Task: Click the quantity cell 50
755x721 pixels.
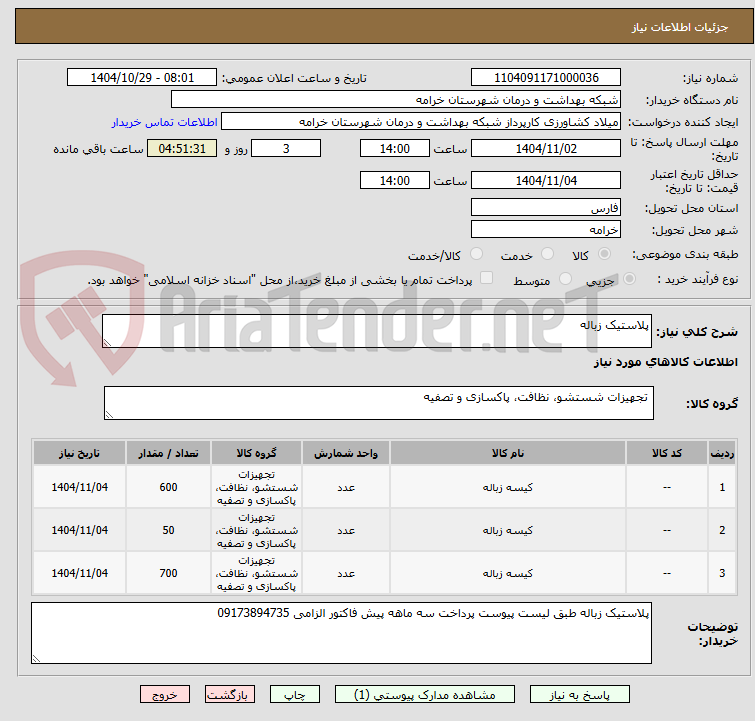Action: point(168,530)
